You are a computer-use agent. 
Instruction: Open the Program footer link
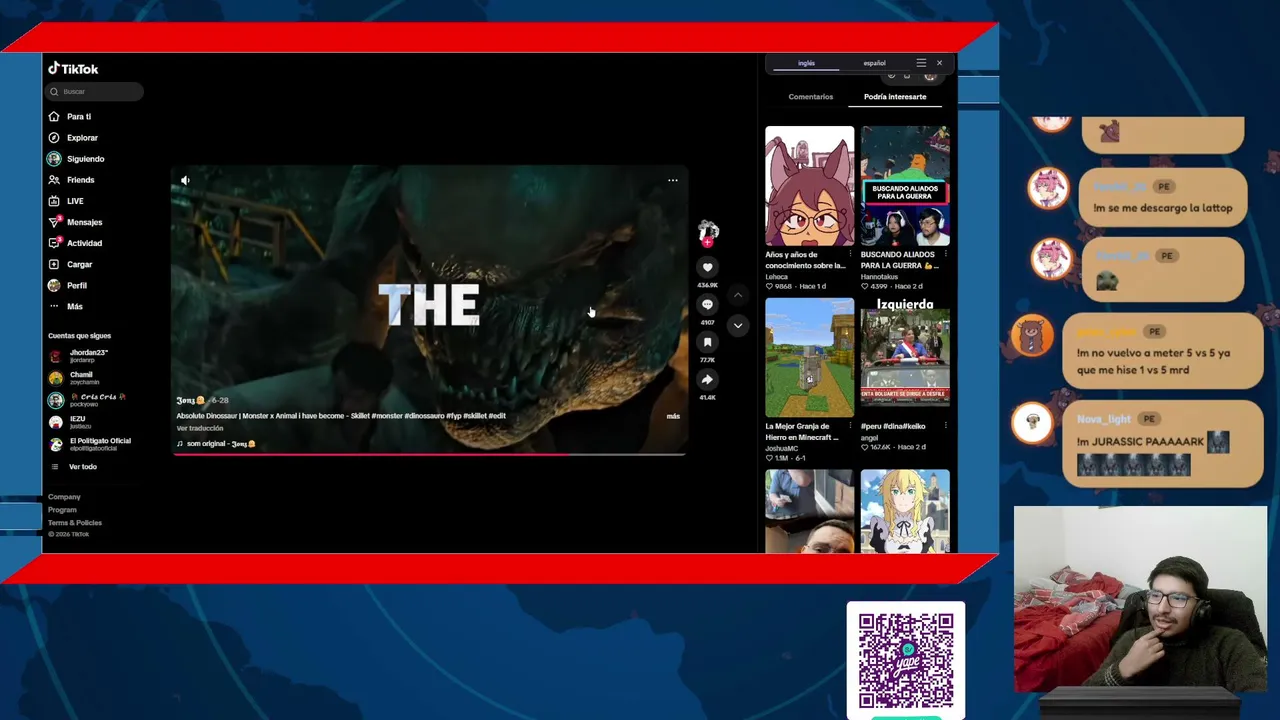[x=62, y=510]
